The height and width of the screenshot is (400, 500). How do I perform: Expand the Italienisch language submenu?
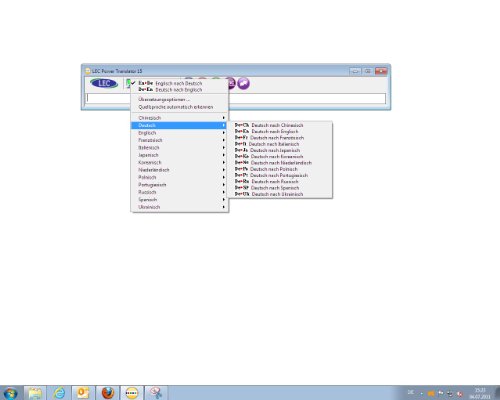(x=179, y=148)
